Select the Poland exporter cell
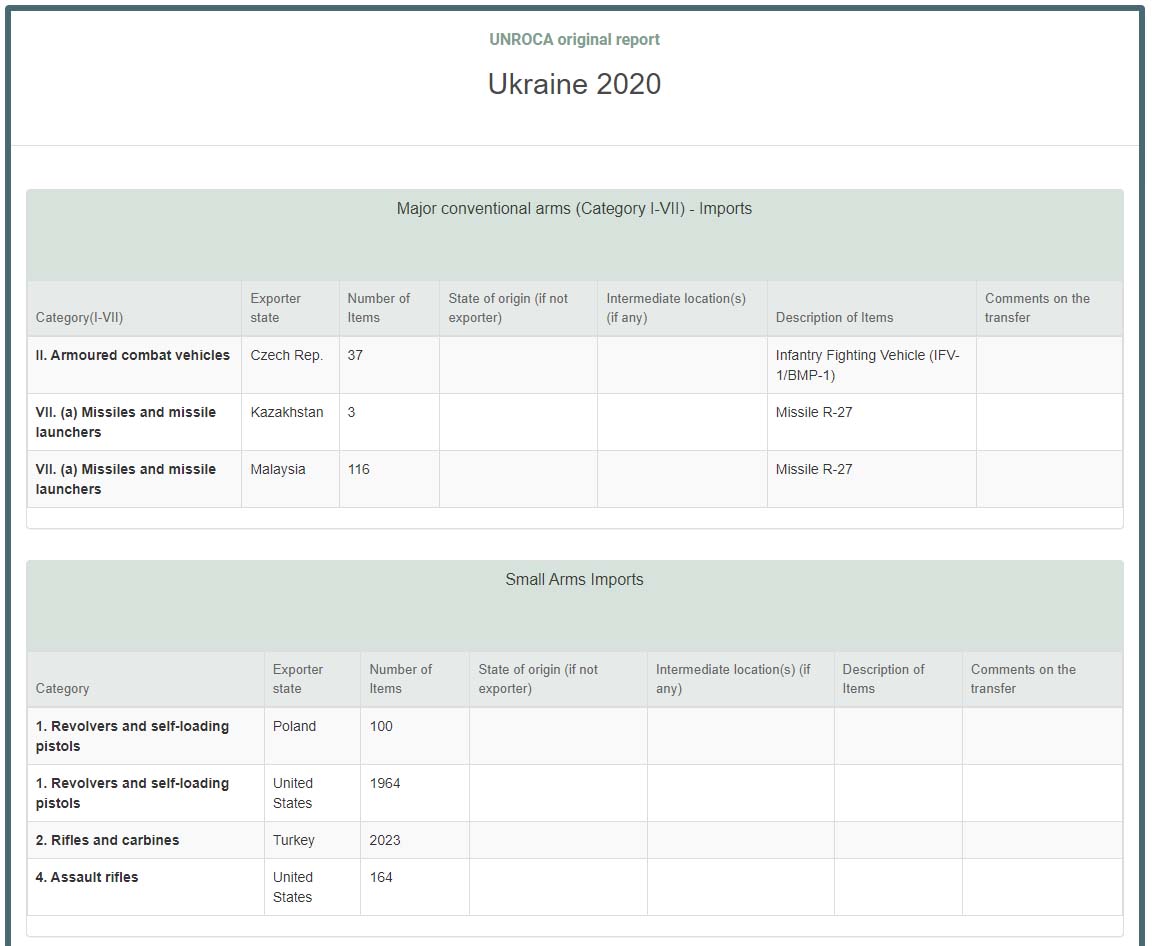The height and width of the screenshot is (946, 1152). [294, 727]
